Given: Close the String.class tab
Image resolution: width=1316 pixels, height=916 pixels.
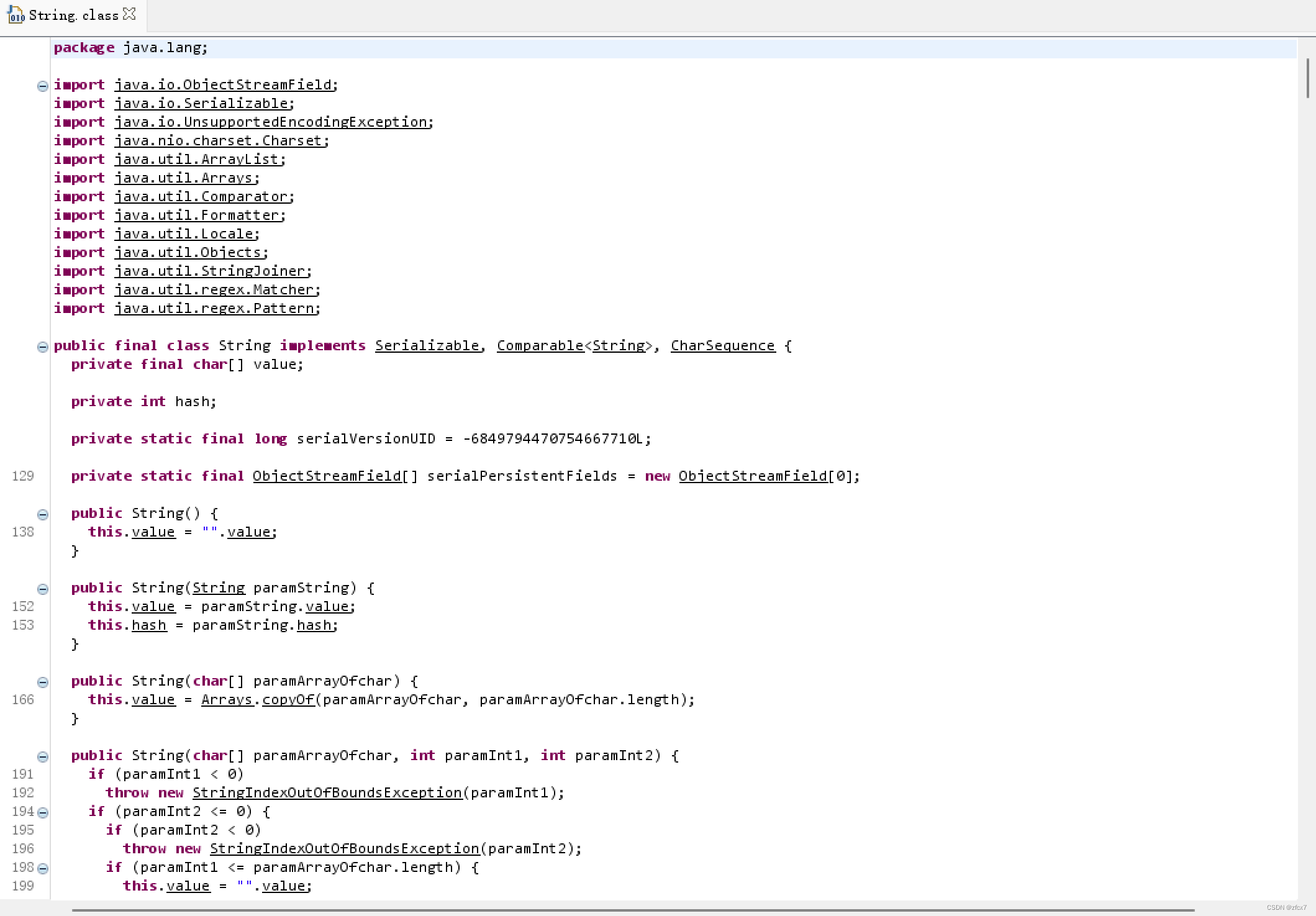Looking at the screenshot, I should click(129, 14).
